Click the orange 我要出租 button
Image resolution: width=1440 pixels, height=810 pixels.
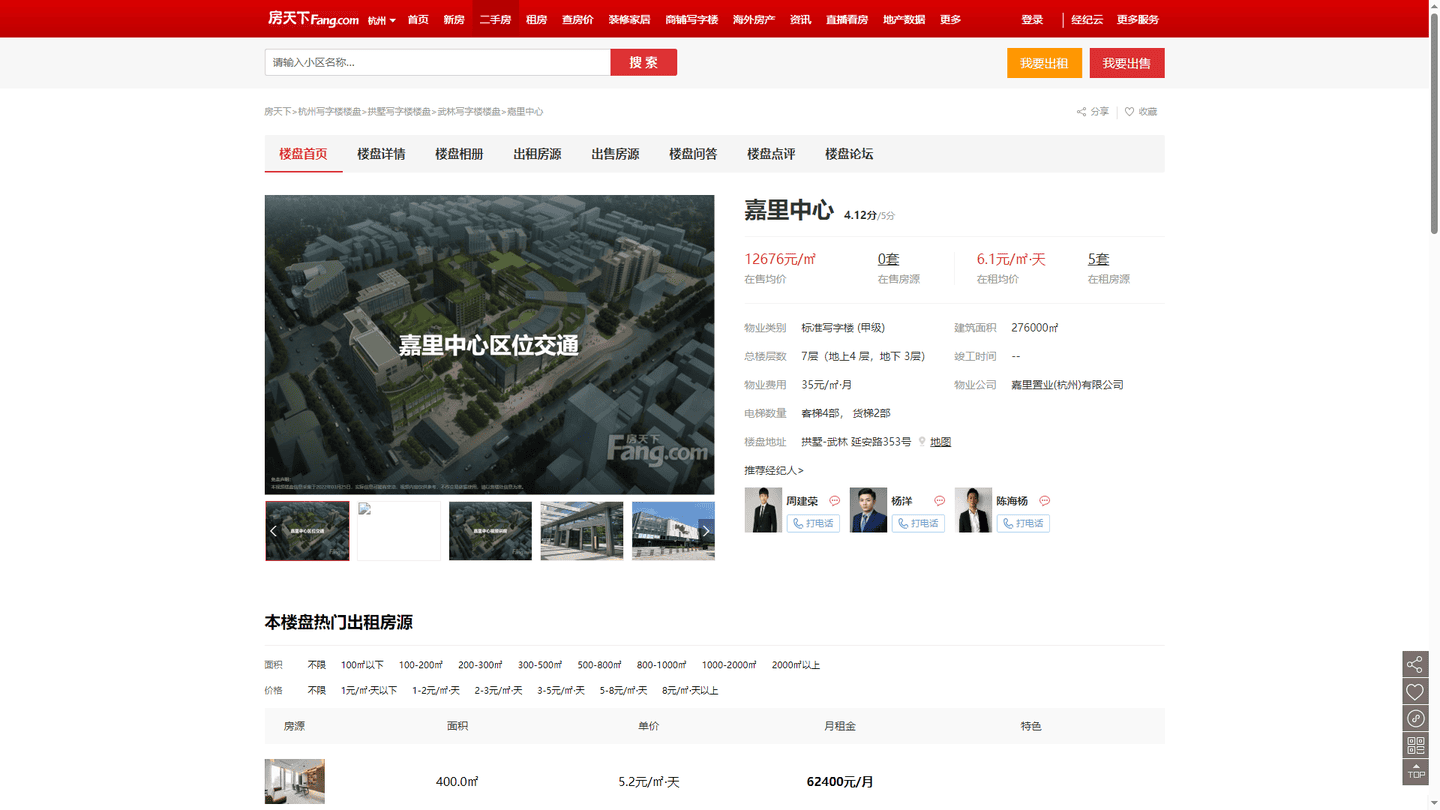pyautogui.click(x=1044, y=63)
